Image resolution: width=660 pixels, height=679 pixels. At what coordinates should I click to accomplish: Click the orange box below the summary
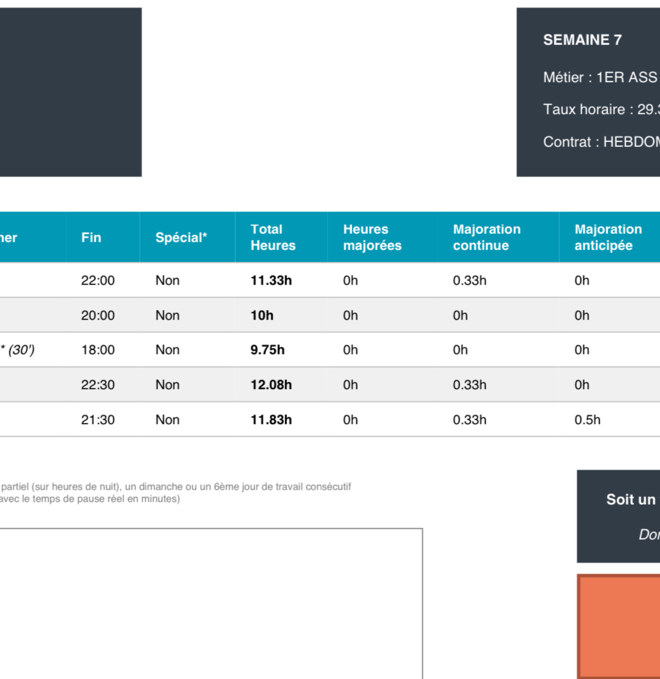tap(618, 627)
